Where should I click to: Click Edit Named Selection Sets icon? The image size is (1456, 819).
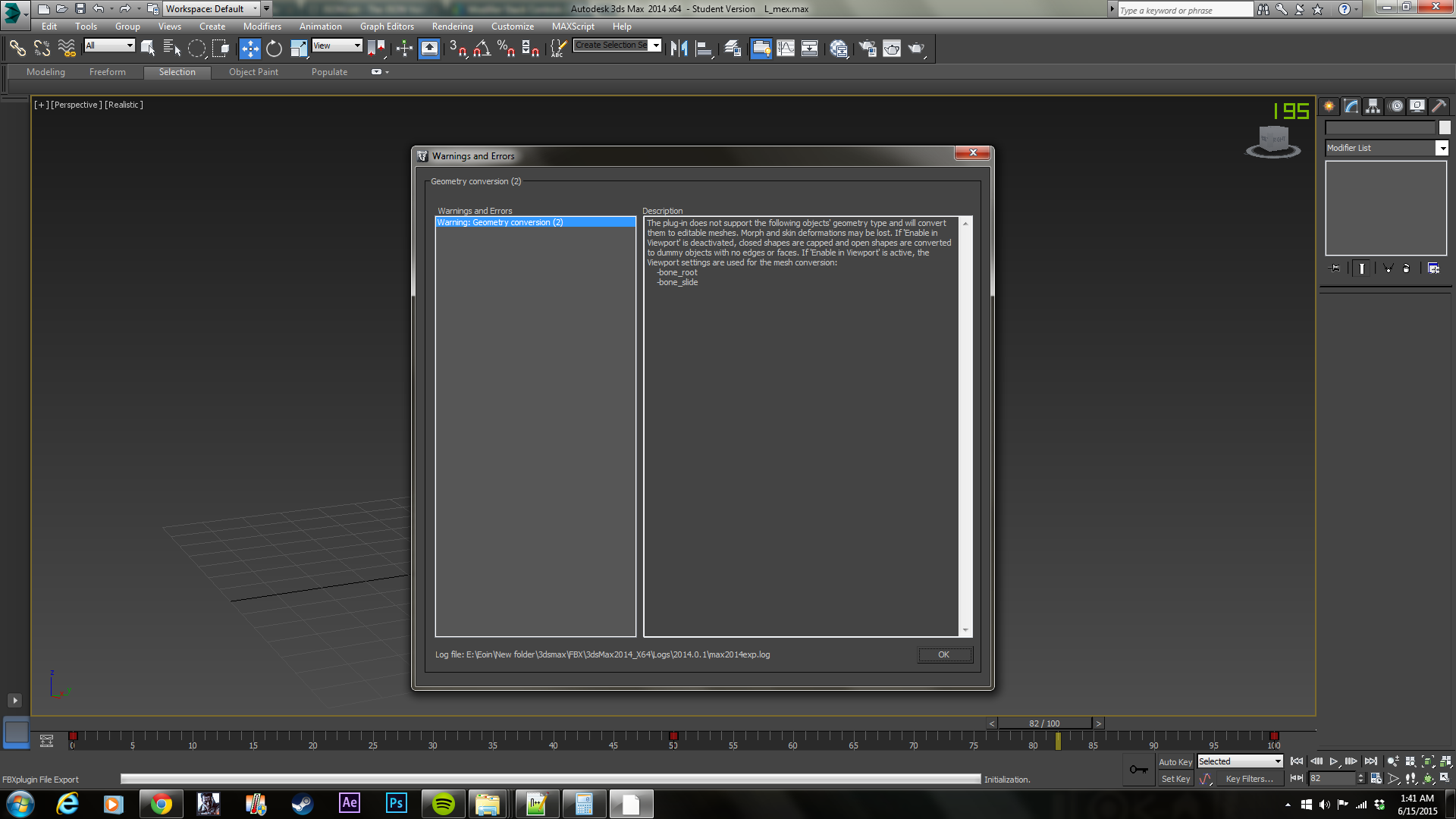(558, 49)
